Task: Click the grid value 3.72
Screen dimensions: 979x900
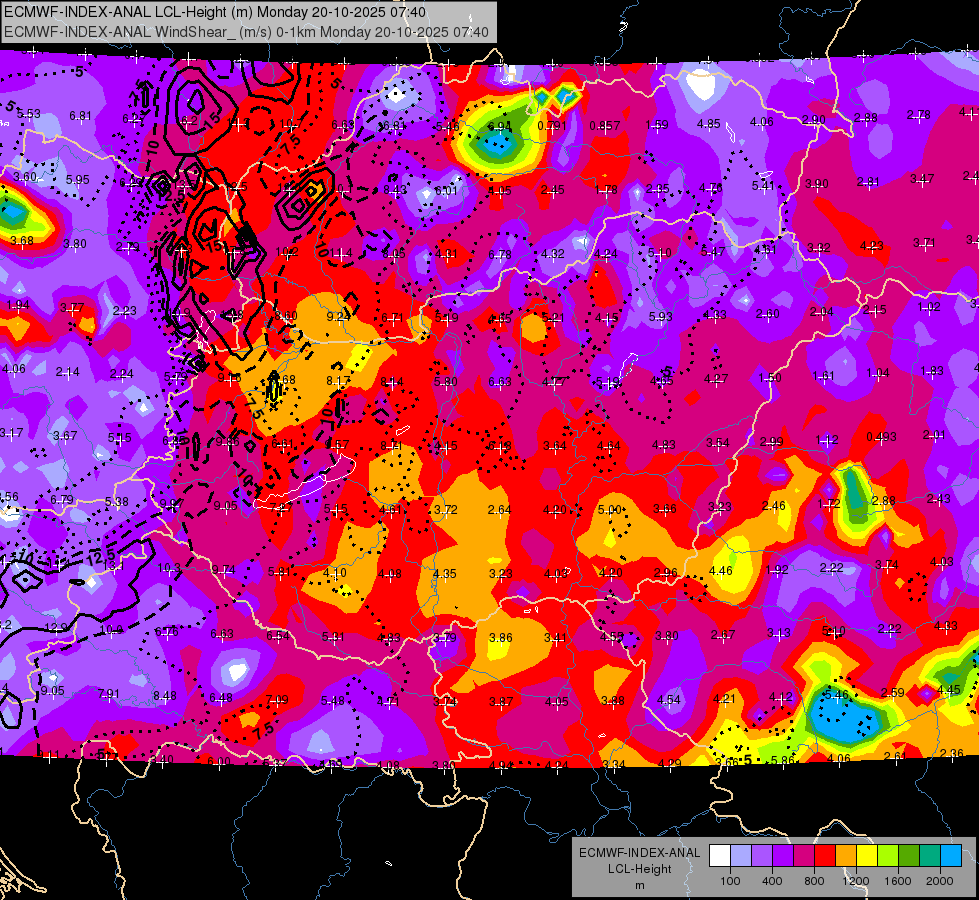Action: tap(446, 510)
